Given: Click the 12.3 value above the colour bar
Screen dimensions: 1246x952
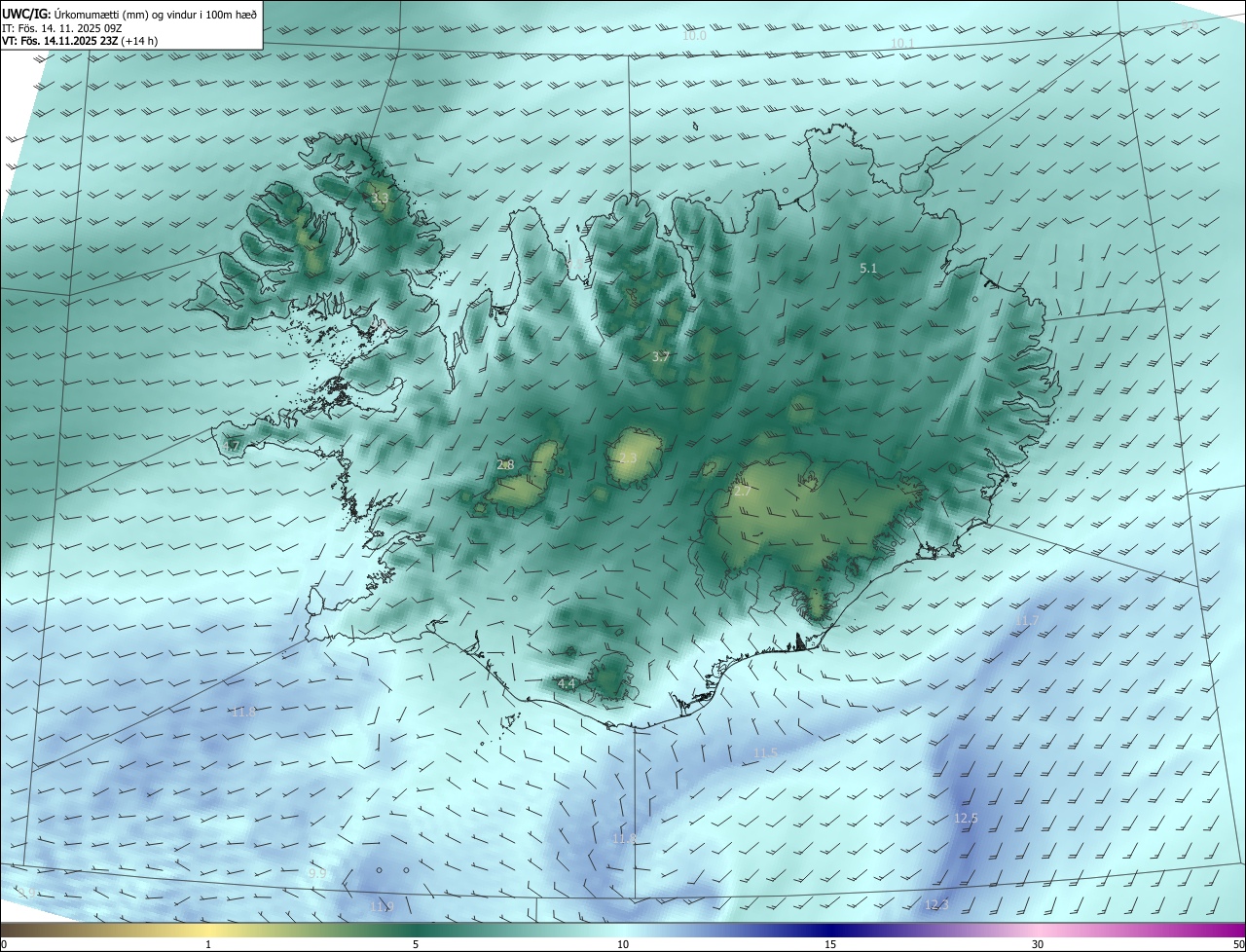Looking at the screenshot, I should click(936, 905).
